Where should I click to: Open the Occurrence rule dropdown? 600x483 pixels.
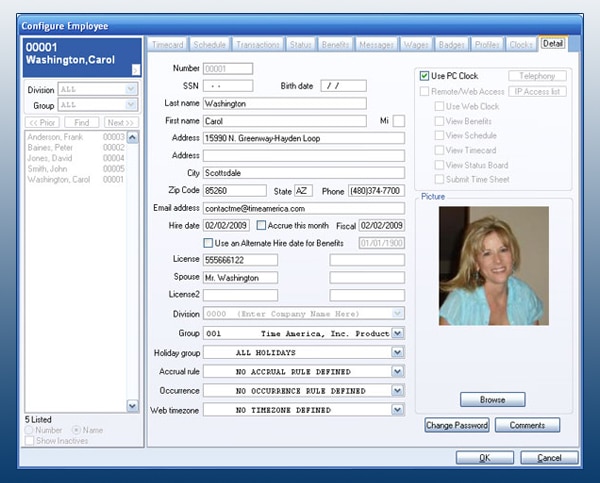click(x=398, y=390)
